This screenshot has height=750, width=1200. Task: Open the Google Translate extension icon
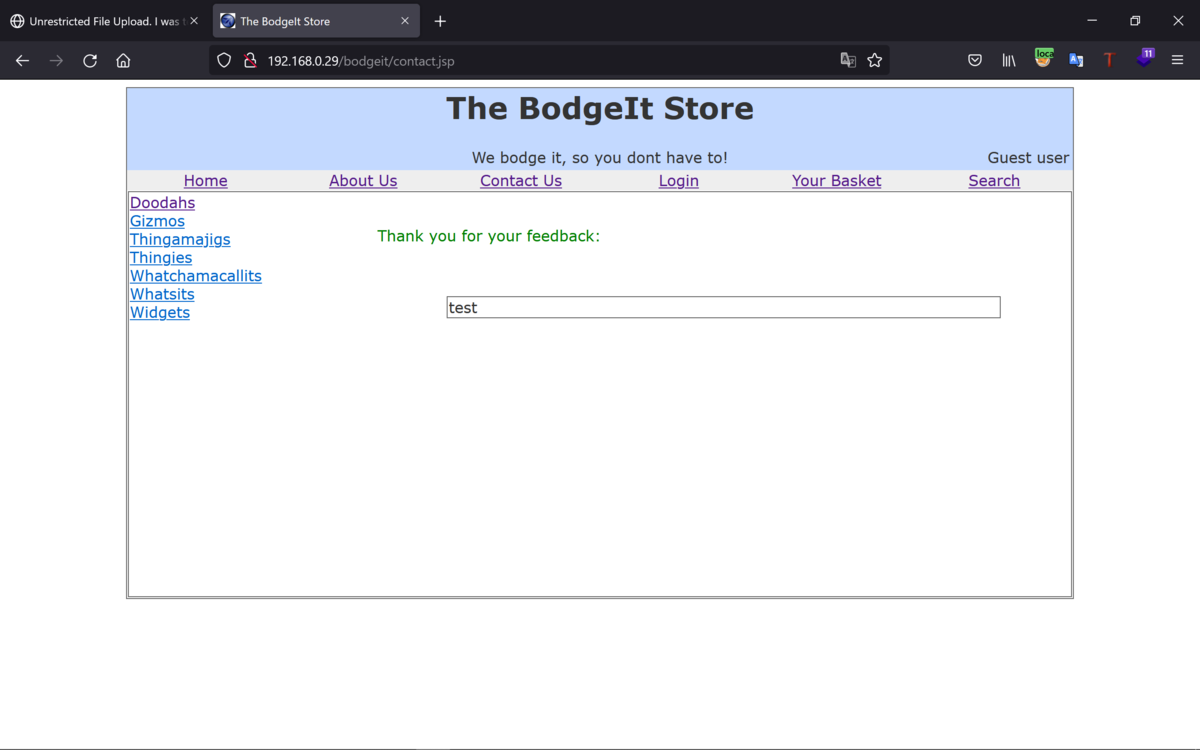1076,61
